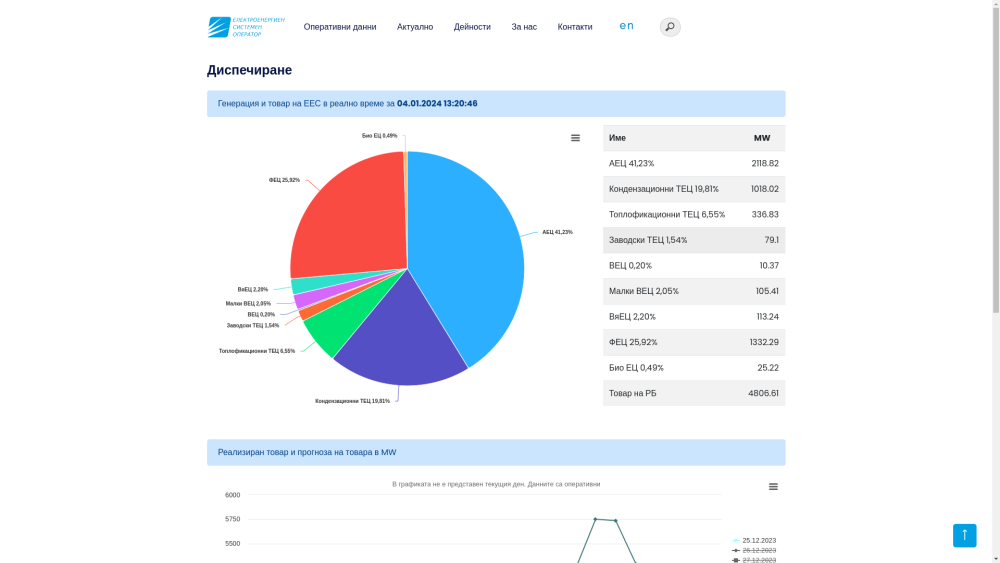
Task: Open the 'Оперативни данни' menu
Action: click(x=340, y=27)
